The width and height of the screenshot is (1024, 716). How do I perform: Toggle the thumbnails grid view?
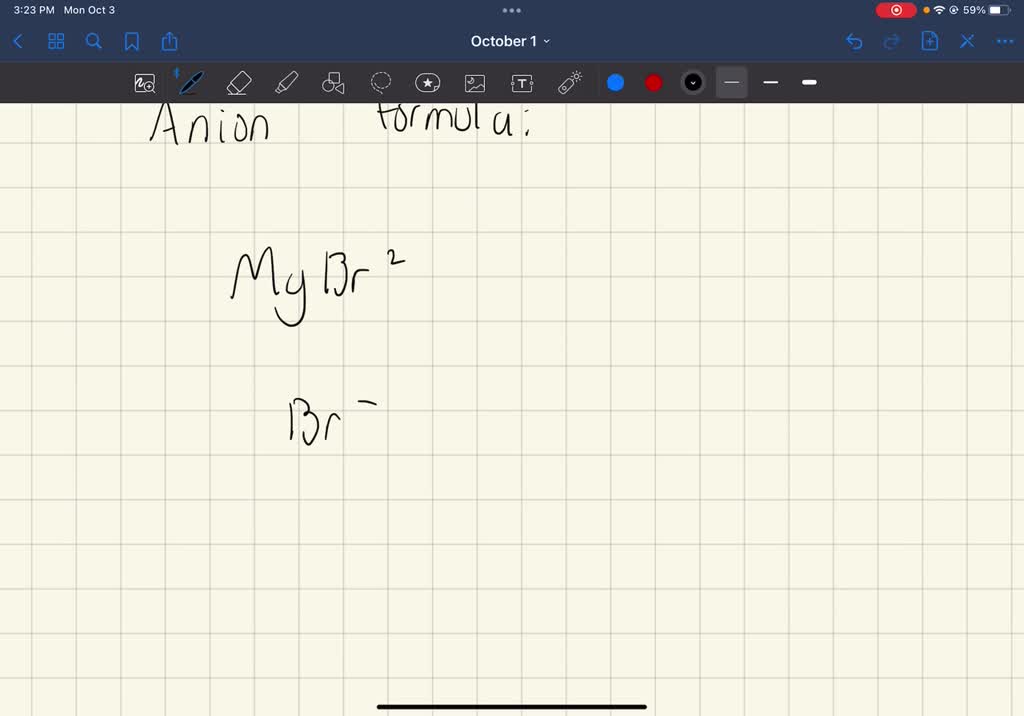(56, 41)
